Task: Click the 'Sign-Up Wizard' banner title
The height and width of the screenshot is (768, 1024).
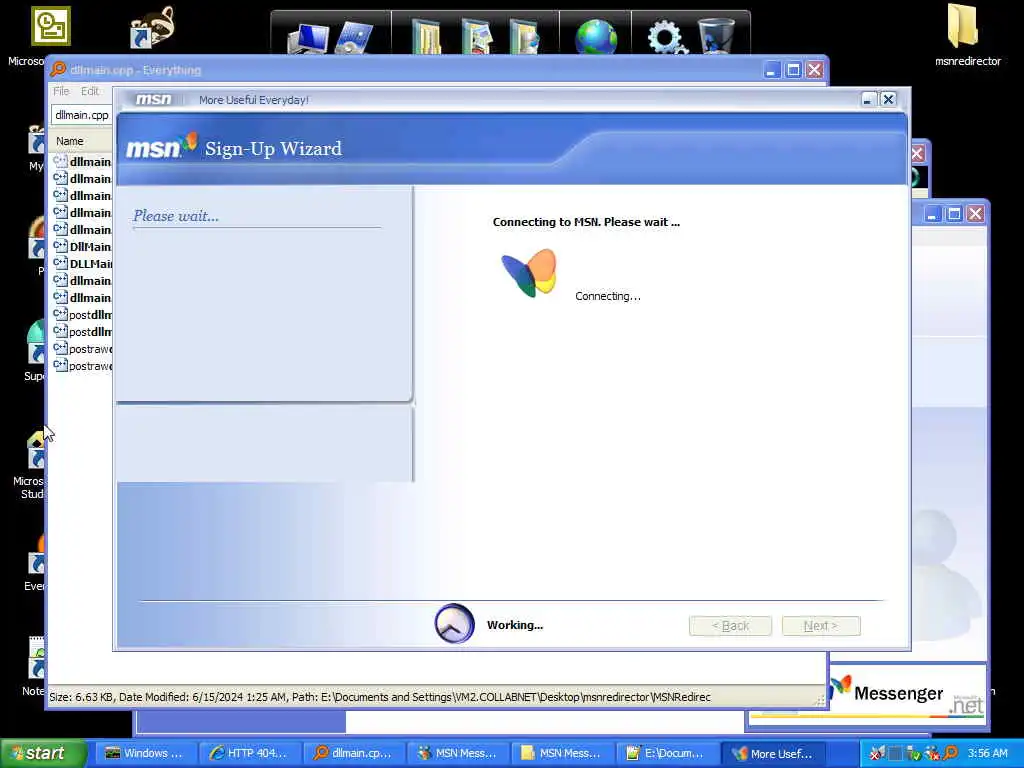Action: click(x=273, y=148)
